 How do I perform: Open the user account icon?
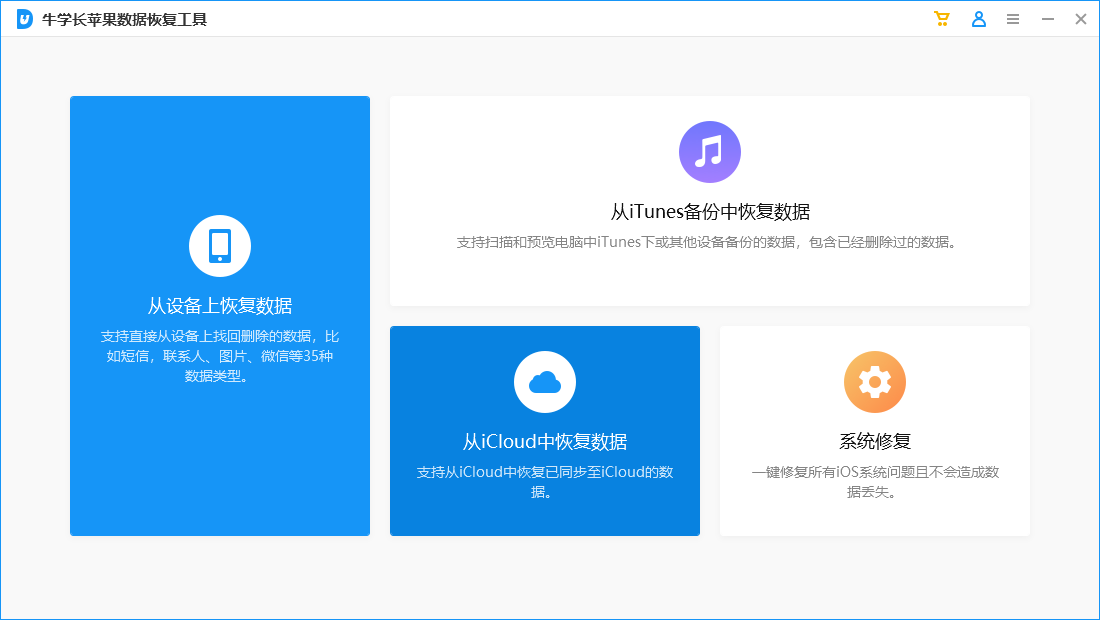pos(979,19)
